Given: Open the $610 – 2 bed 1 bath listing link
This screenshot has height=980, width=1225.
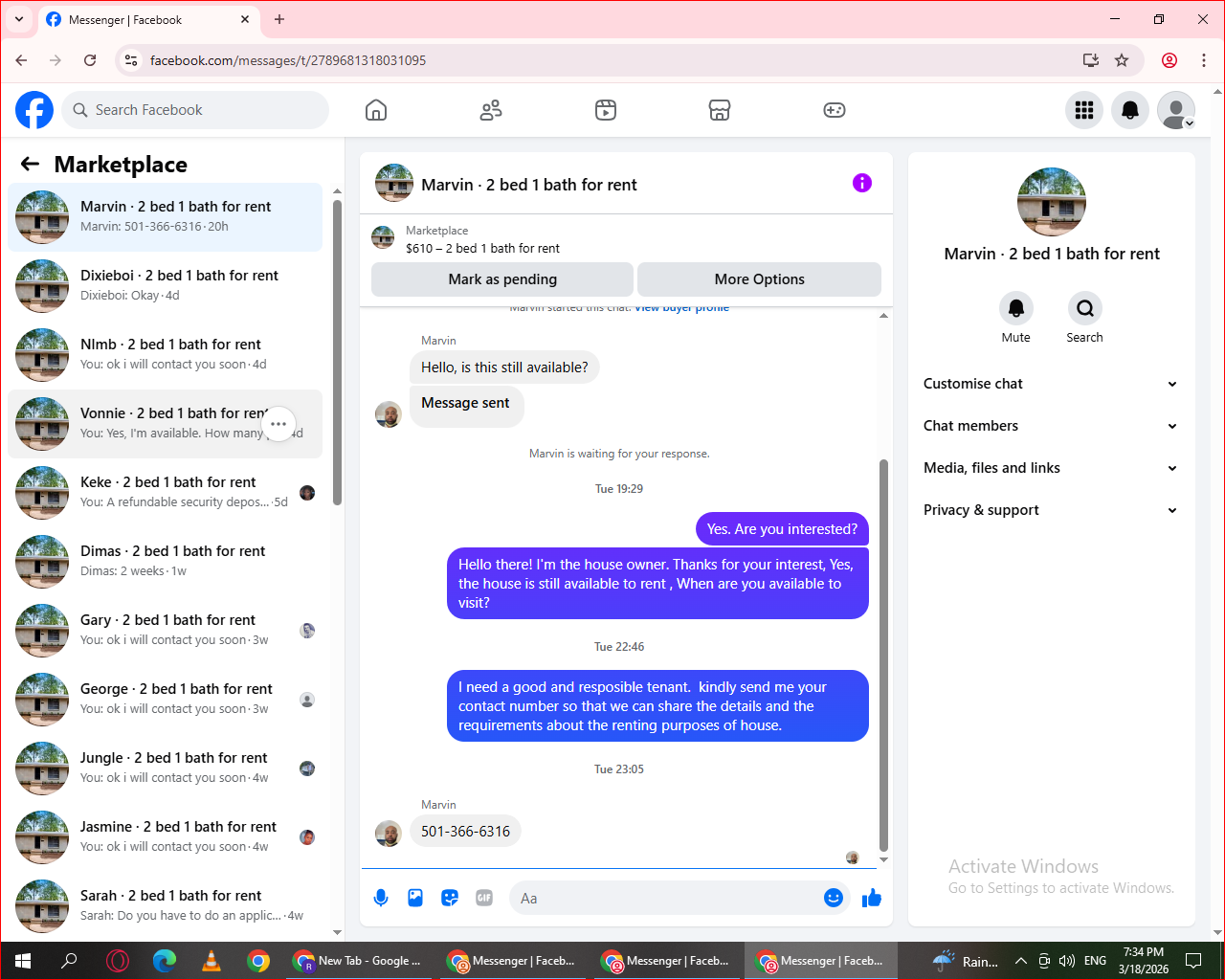Looking at the screenshot, I should [x=482, y=248].
